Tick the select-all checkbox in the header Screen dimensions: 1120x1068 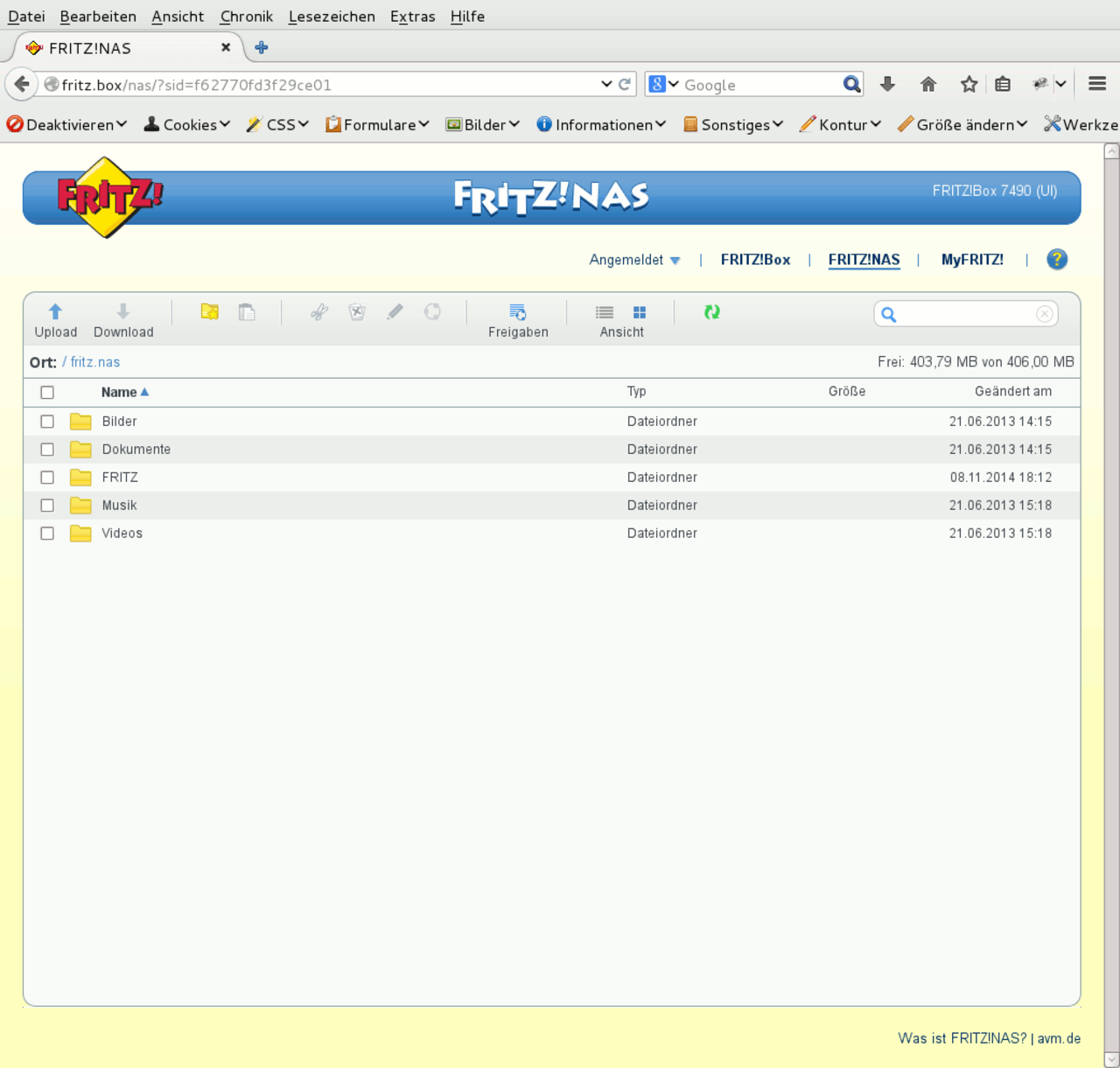[47, 393]
